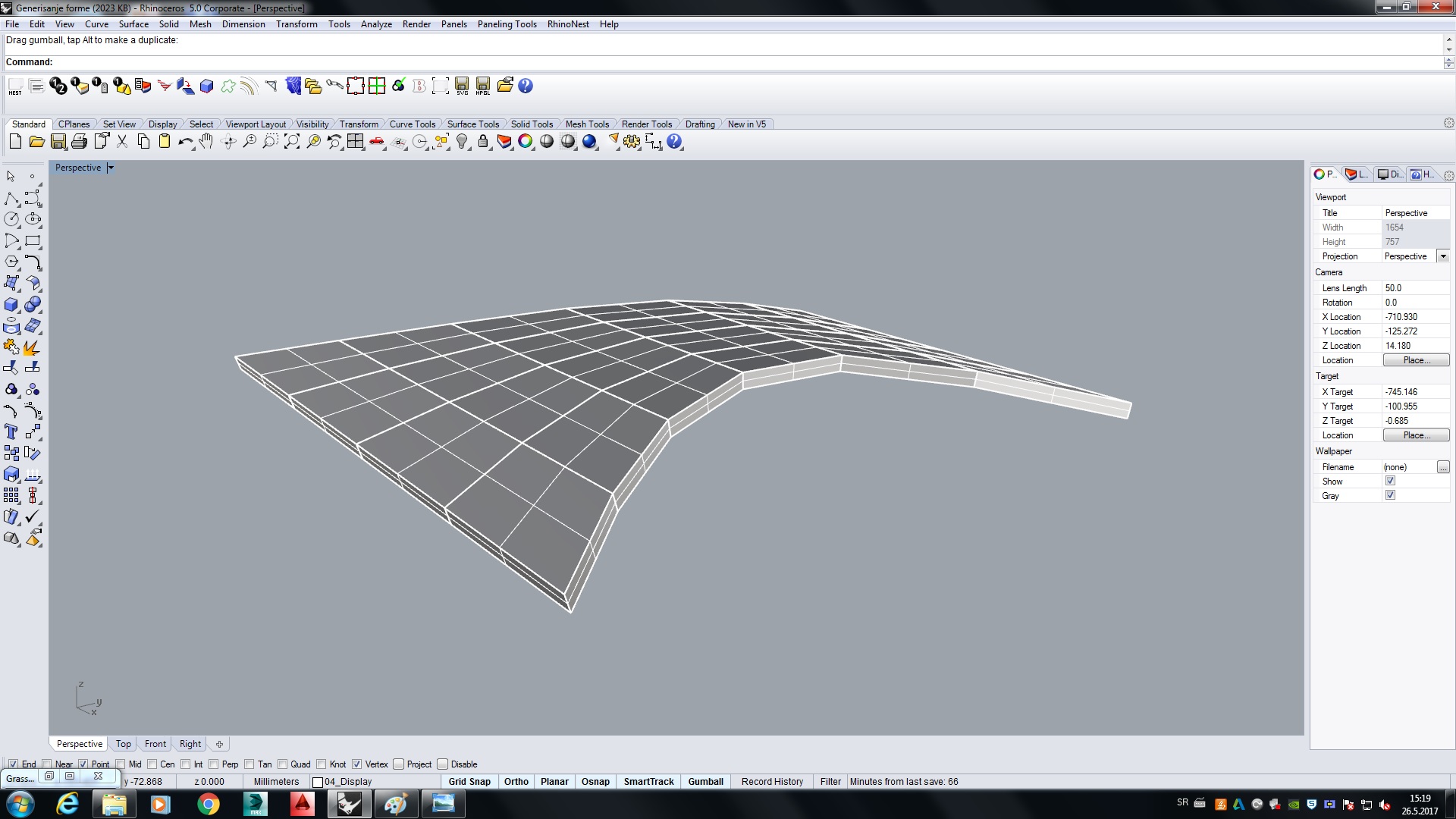
Task: Open the layers icon in Standard toolbar
Action: coord(504,142)
